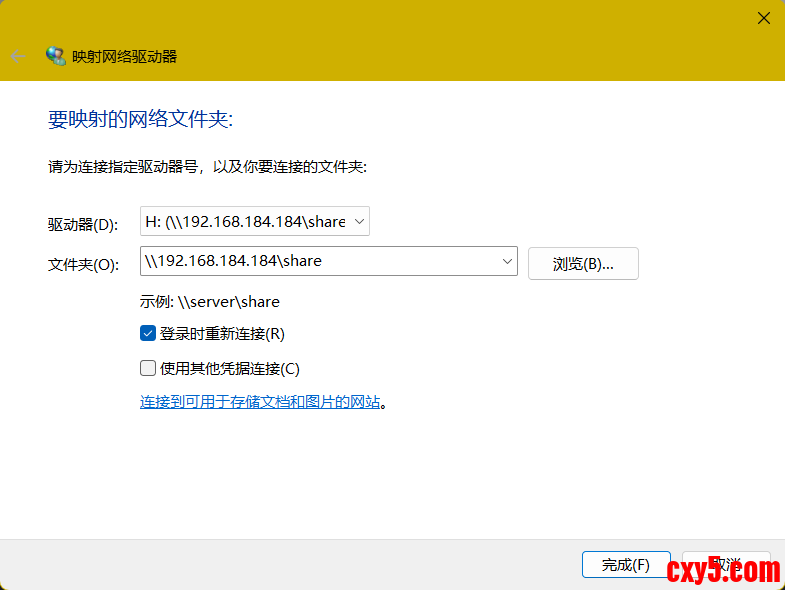
Task: Close the 映射网络驱动器 dialog window
Action: 763,18
